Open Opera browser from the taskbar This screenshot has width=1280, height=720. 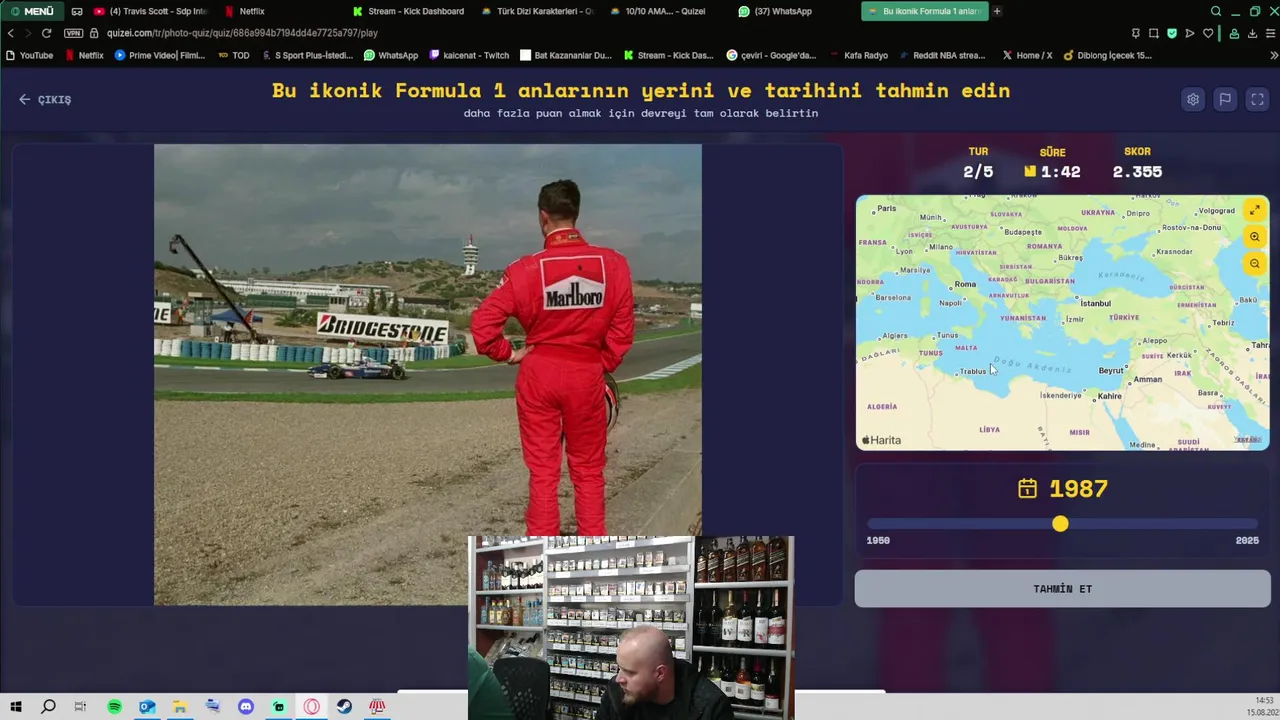tap(312, 706)
